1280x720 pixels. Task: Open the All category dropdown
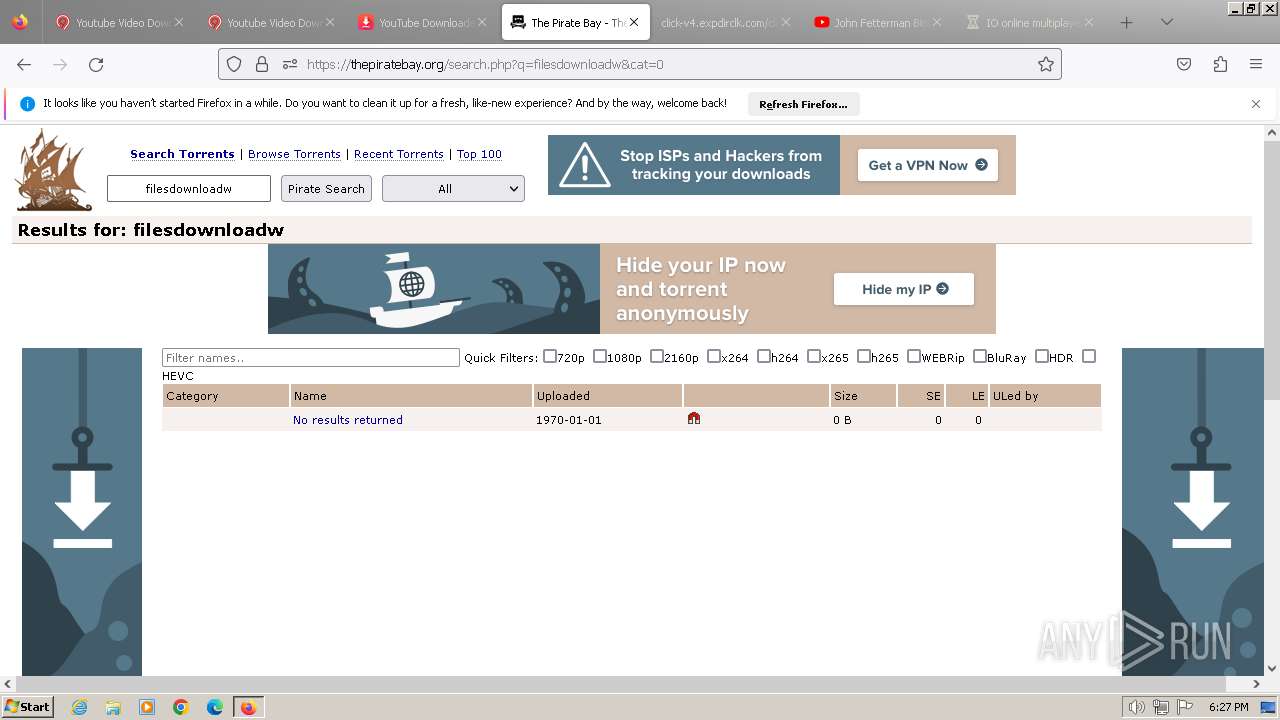pyautogui.click(x=453, y=188)
